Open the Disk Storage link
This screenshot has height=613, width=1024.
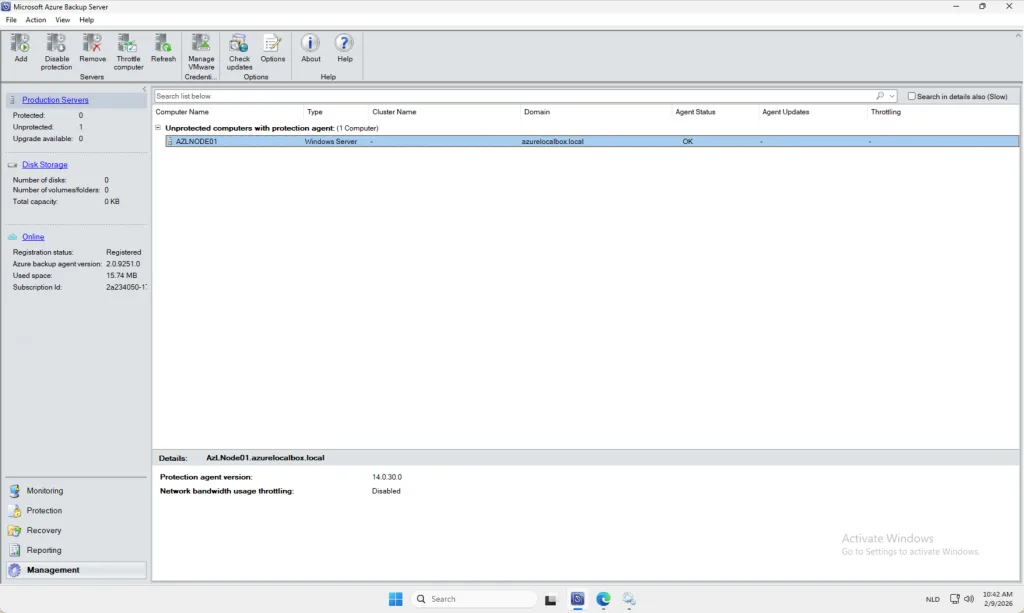(45, 164)
